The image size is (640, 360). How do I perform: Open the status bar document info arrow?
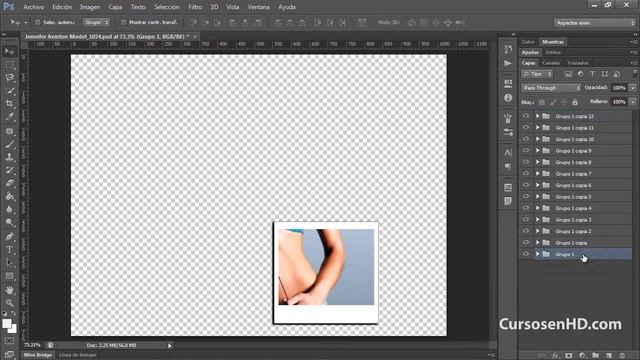169,346
